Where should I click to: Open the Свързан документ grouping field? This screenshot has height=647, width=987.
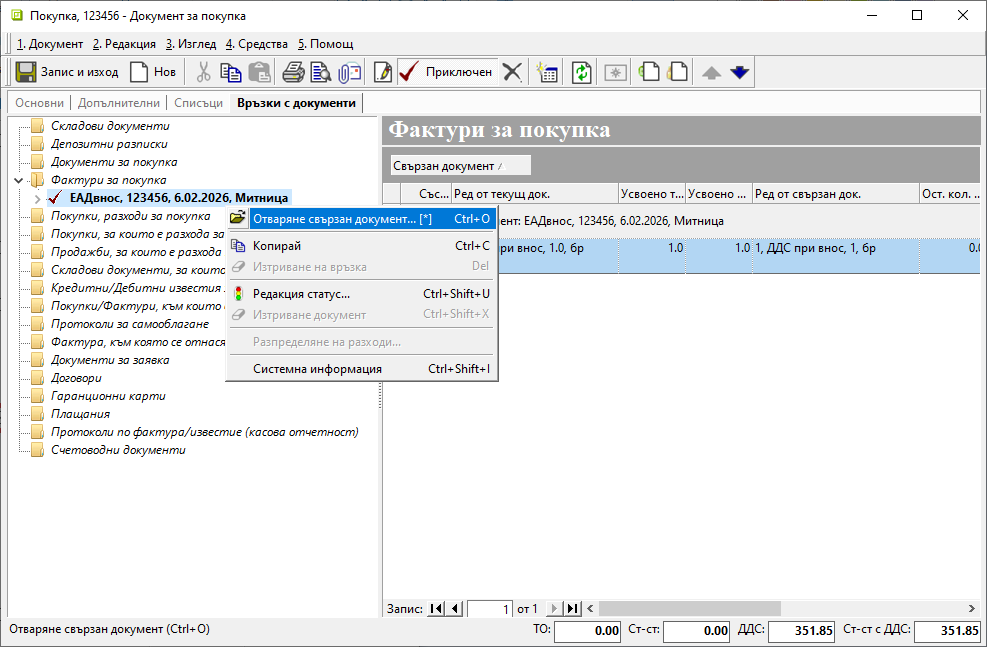point(460,165)
